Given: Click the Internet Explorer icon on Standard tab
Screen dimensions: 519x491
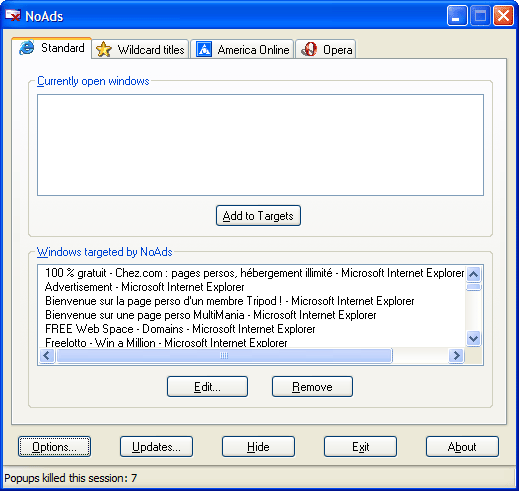Looking at the screenshot, I should point(27,48).
